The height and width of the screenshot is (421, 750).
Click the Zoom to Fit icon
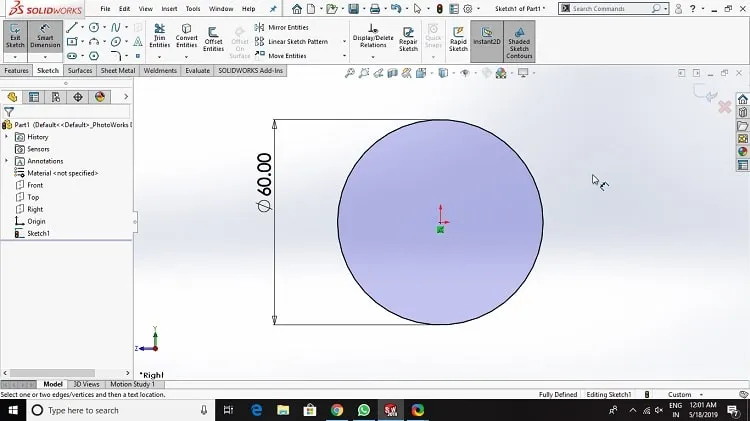point(350,73)
